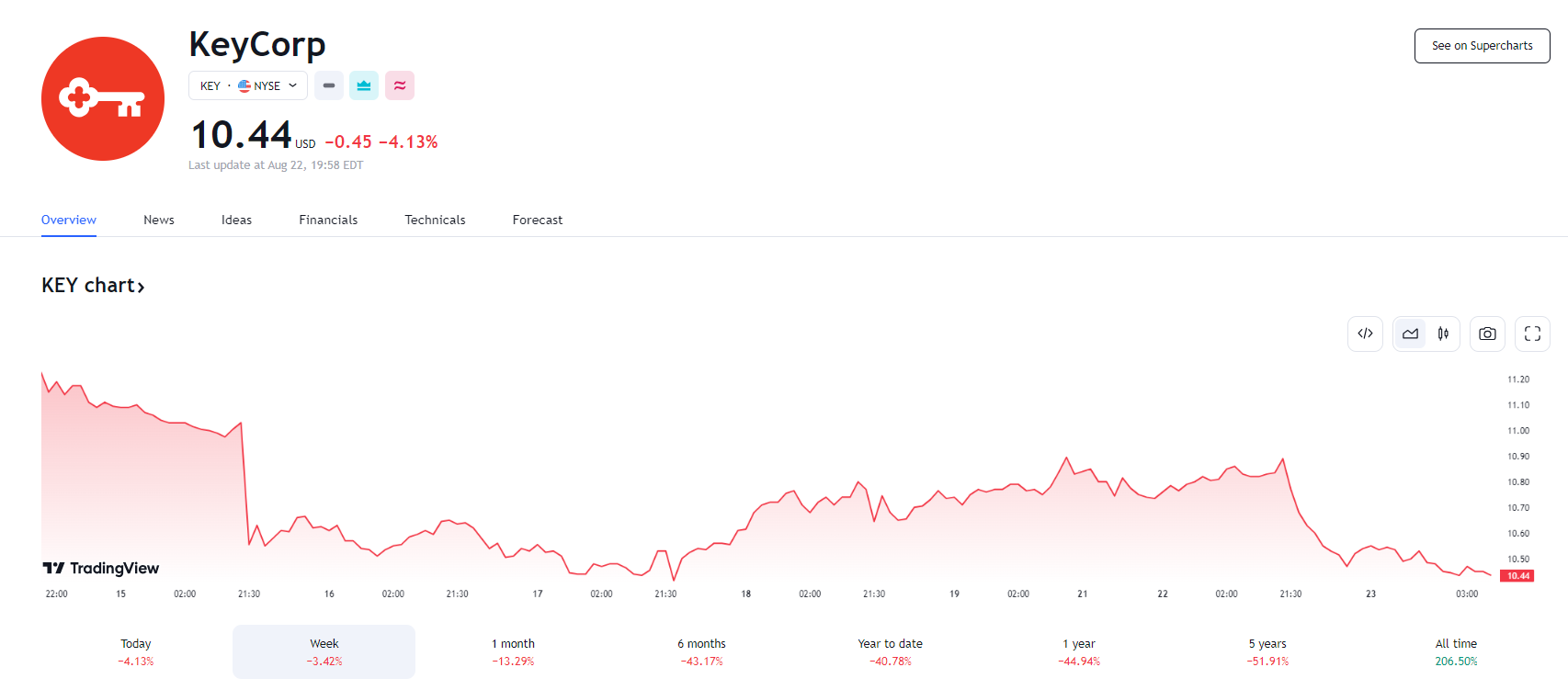Click the TradingView logo on the chart
Viewport: 1568px width, 690px height.
pos(101,569)
